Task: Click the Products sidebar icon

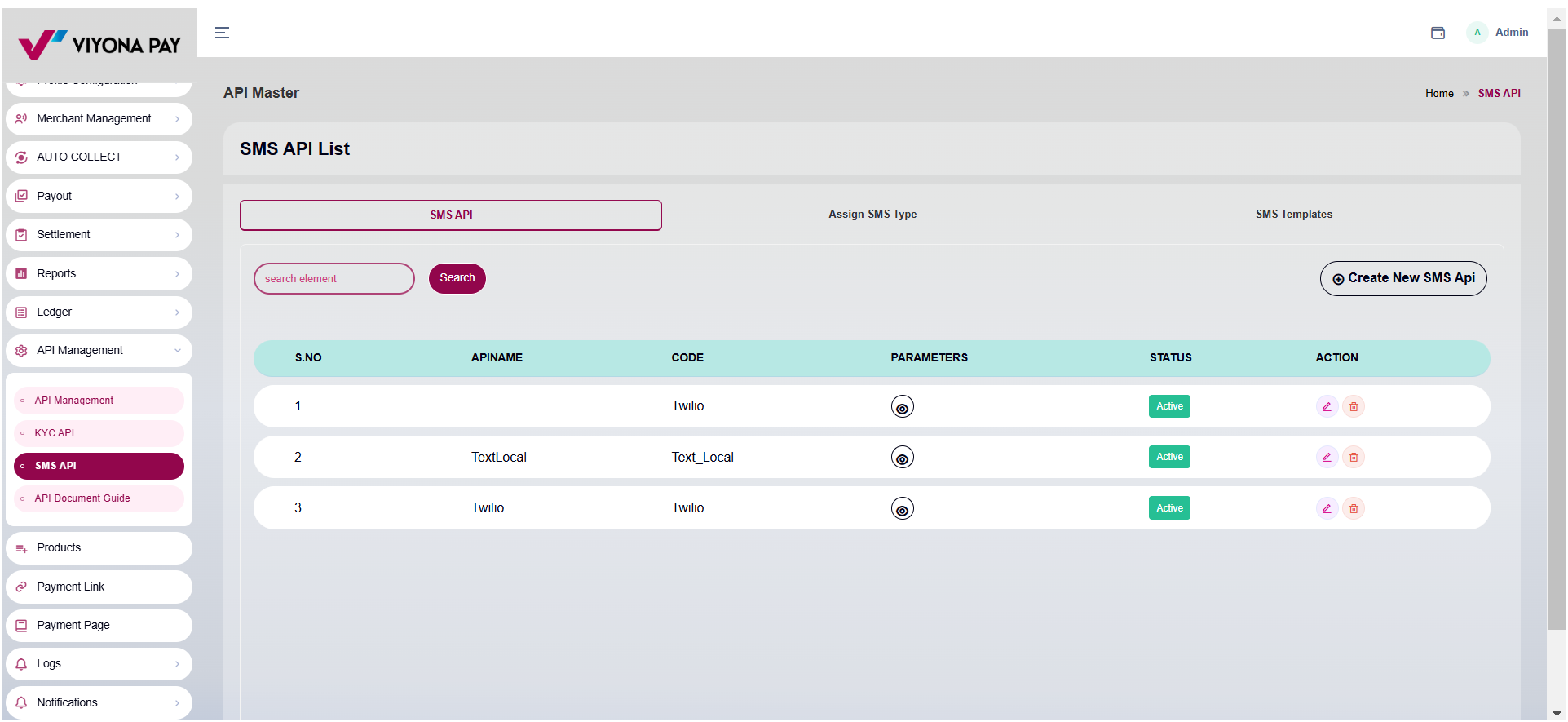Action: click(21, 548)
